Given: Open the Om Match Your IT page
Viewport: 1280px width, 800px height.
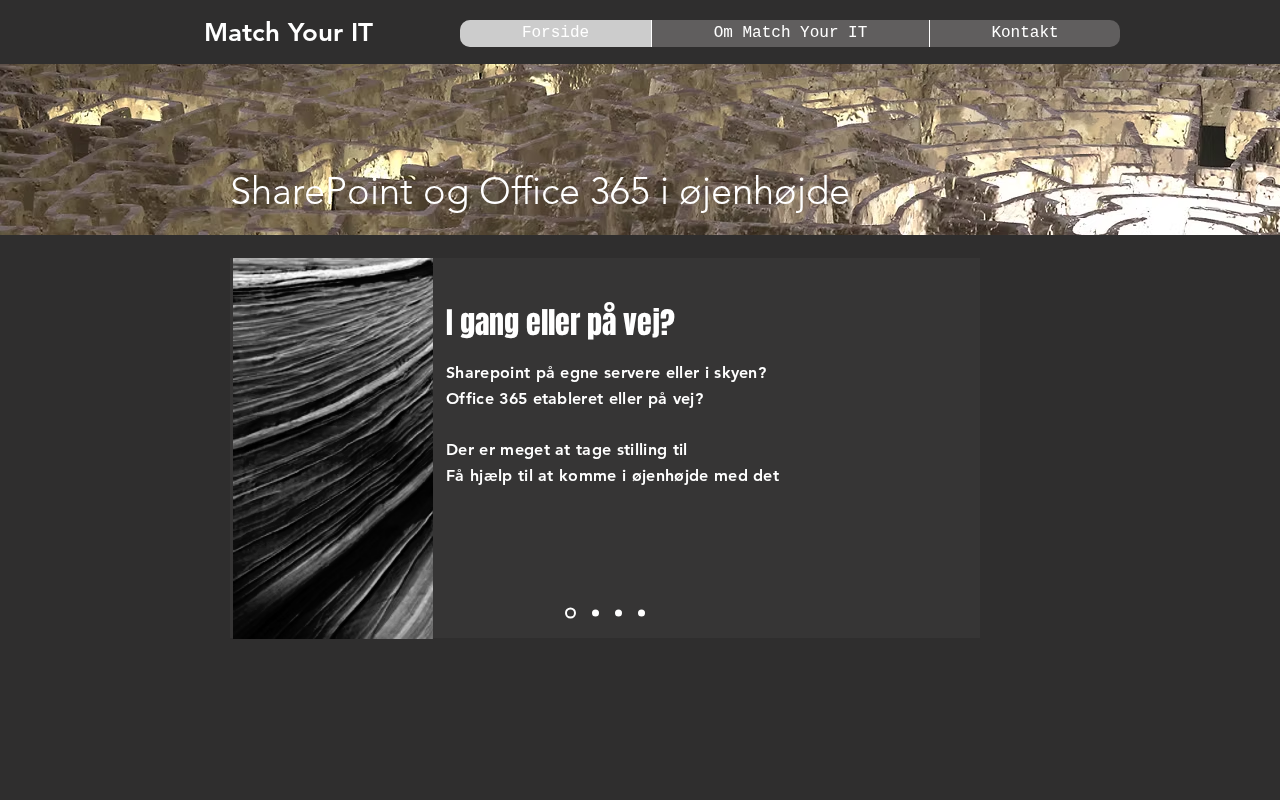Looking at the screenshot, I should [790, 33].
